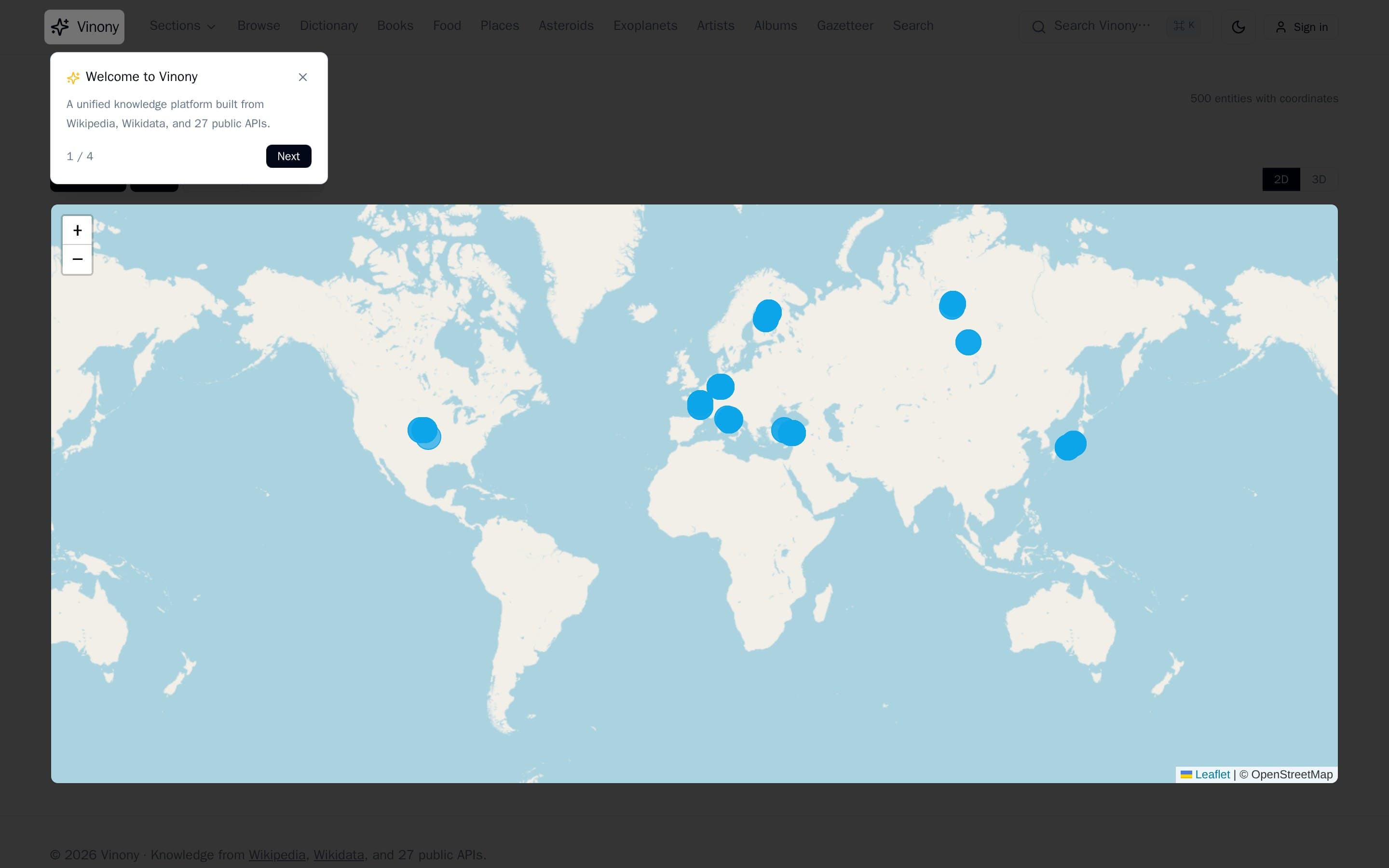
Task: Open Search in navigation bar
Action: pos(912,26)
